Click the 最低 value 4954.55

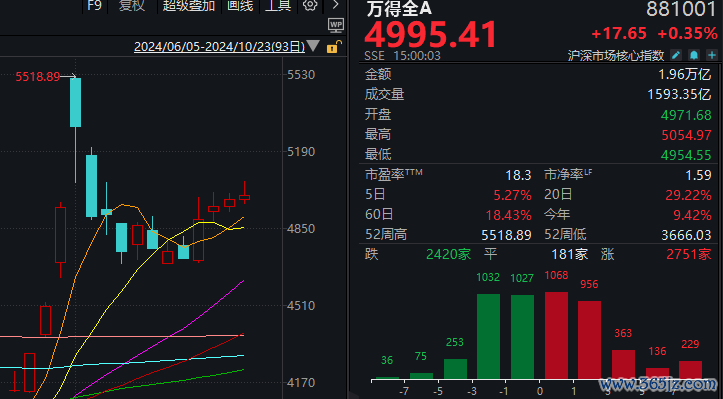pos(686,155)
